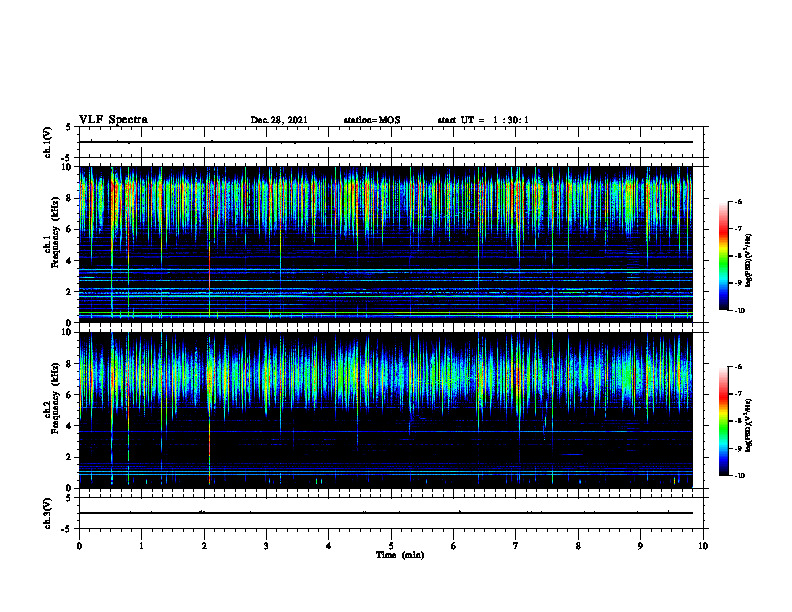
Task: Click time axis tick label "1"
Action: (x=141, y=546)
